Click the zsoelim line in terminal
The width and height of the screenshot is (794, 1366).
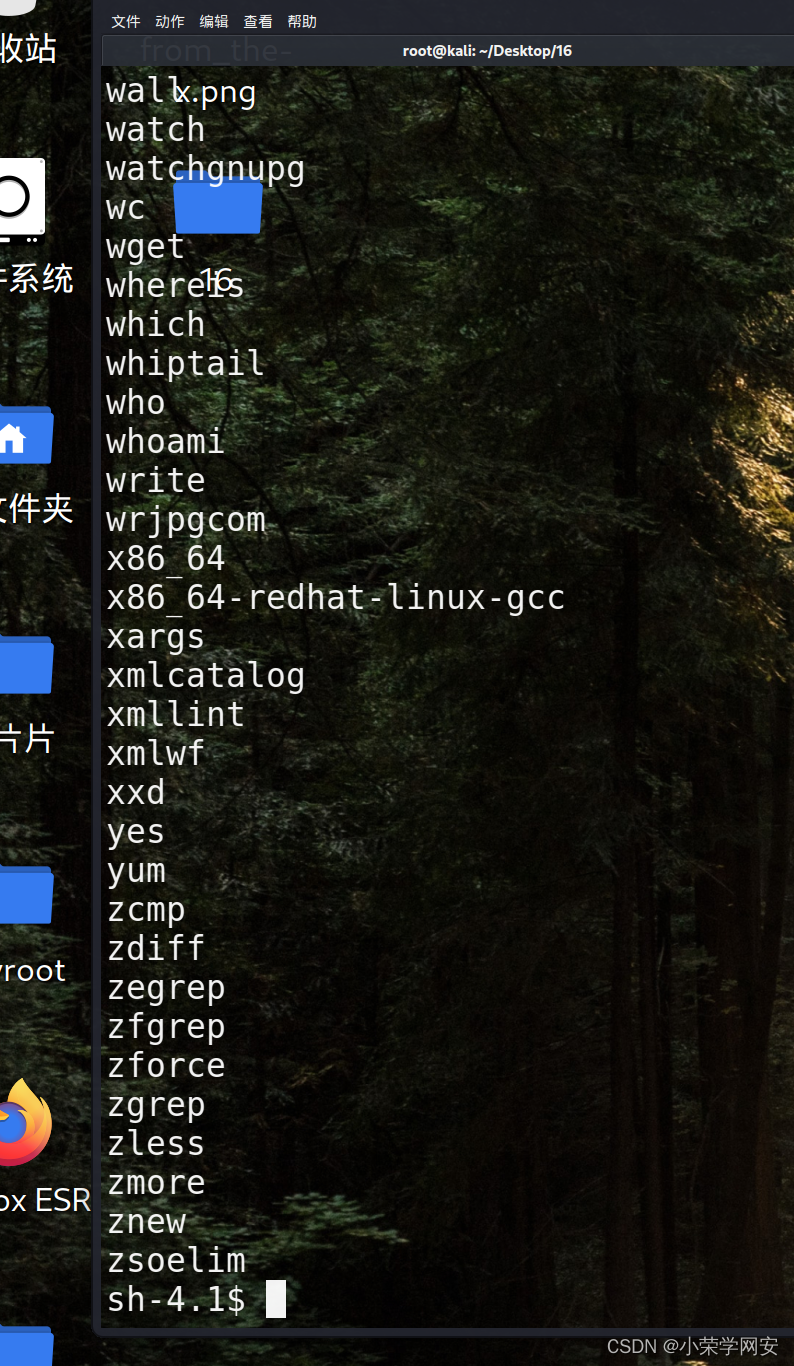175,1260
